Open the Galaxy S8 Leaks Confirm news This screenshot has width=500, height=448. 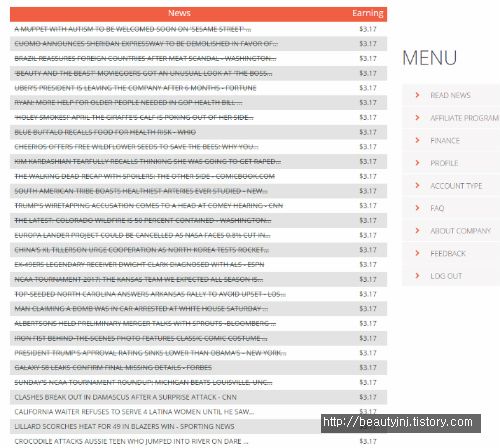point(113,368)
